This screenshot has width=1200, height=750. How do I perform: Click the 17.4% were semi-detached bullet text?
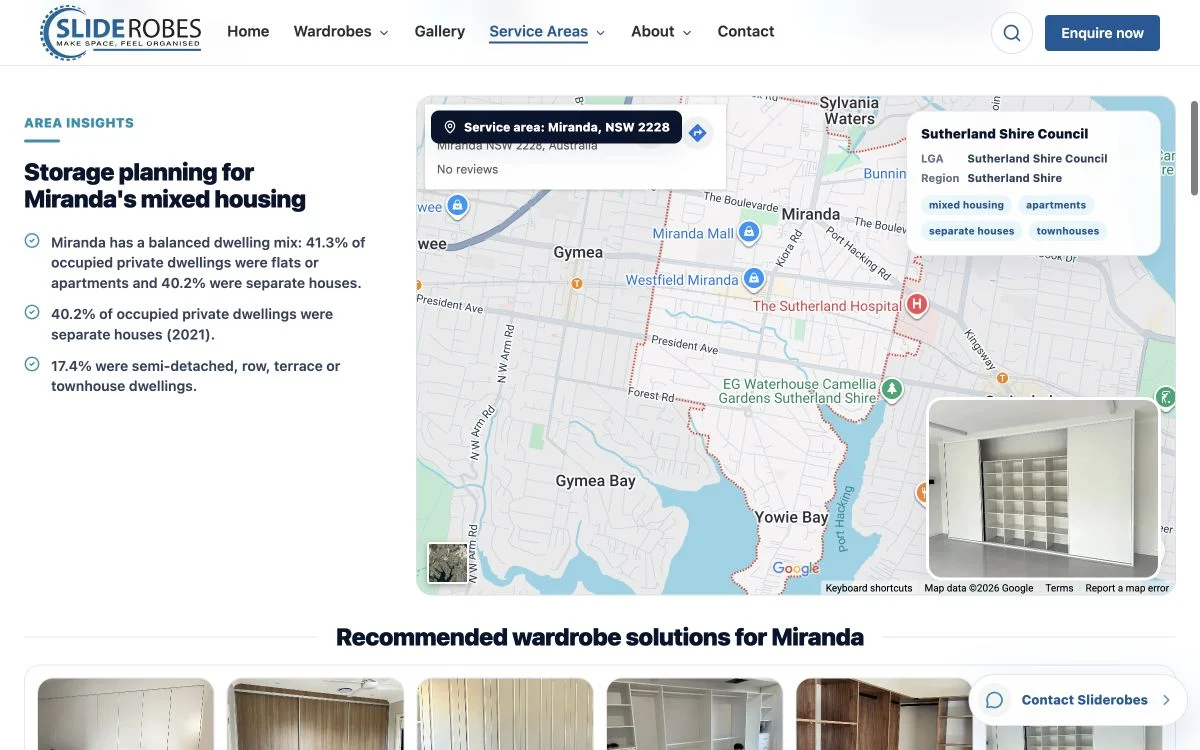(x=195, y=376)
